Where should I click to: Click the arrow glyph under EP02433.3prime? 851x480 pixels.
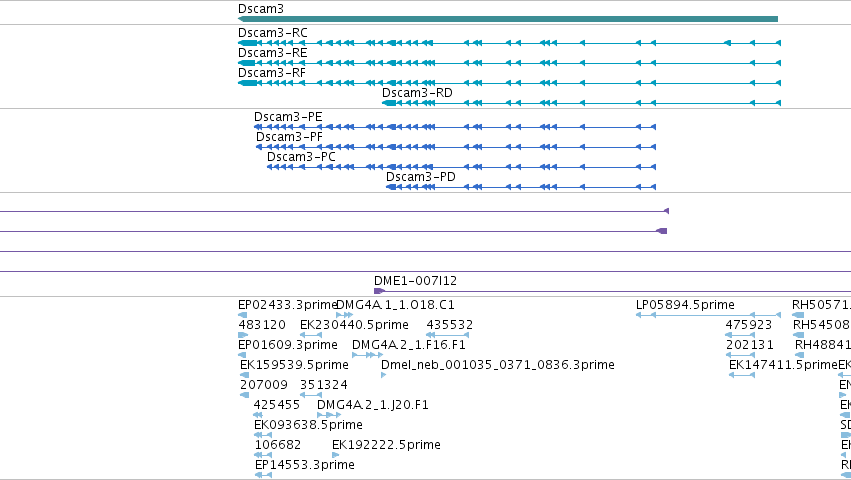(x=243, y=315)
